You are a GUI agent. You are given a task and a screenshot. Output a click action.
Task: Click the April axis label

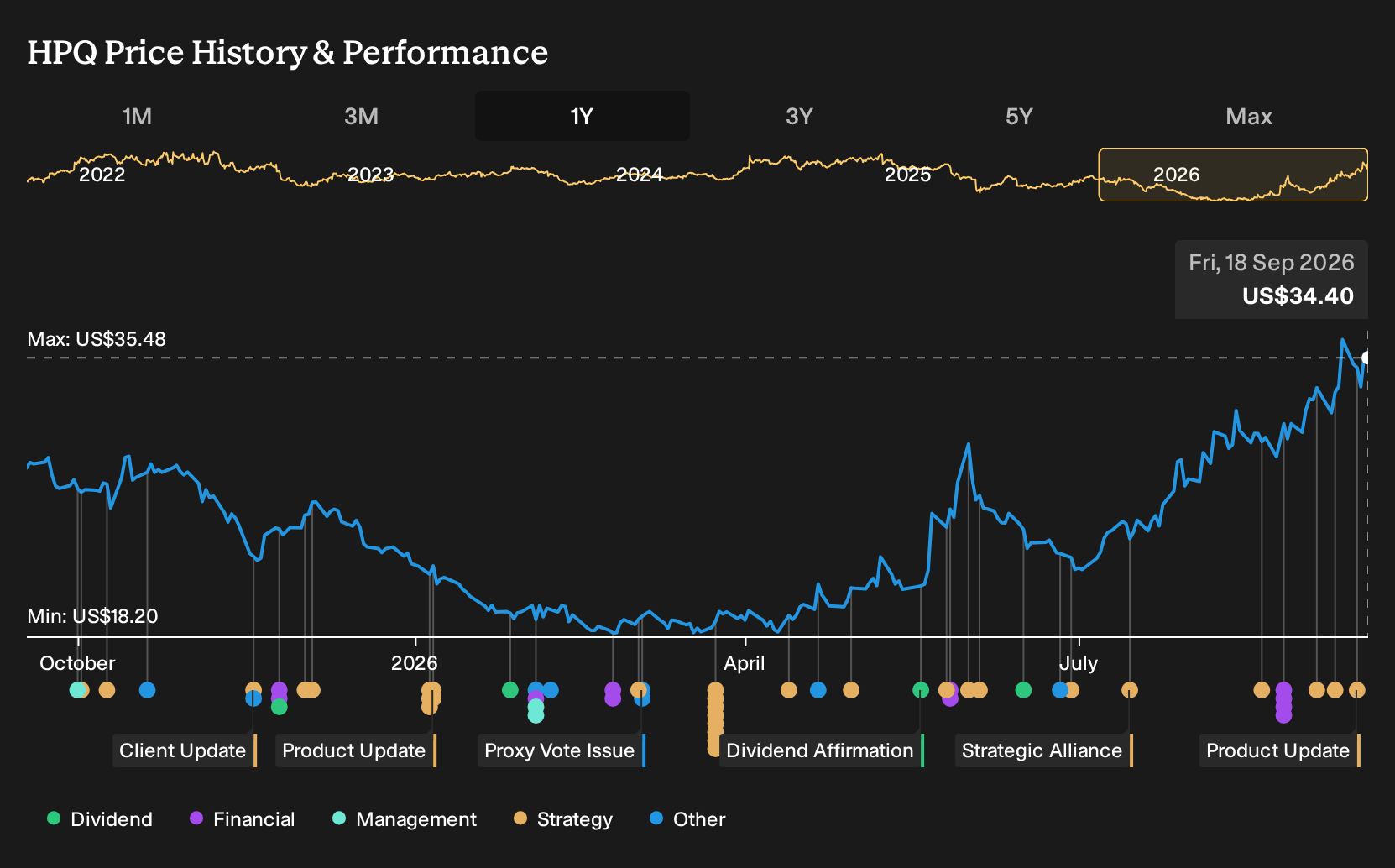pos(745,663)
